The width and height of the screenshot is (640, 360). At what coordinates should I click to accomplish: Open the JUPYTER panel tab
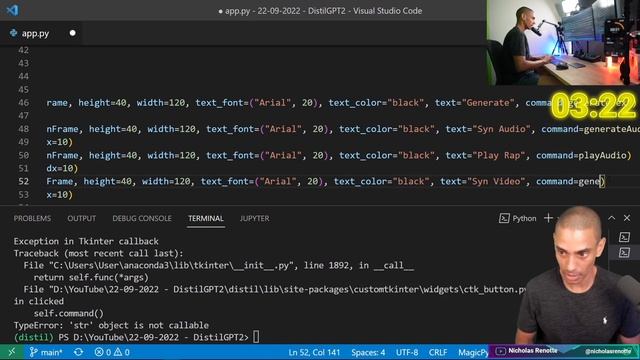(x=254, y=218)
